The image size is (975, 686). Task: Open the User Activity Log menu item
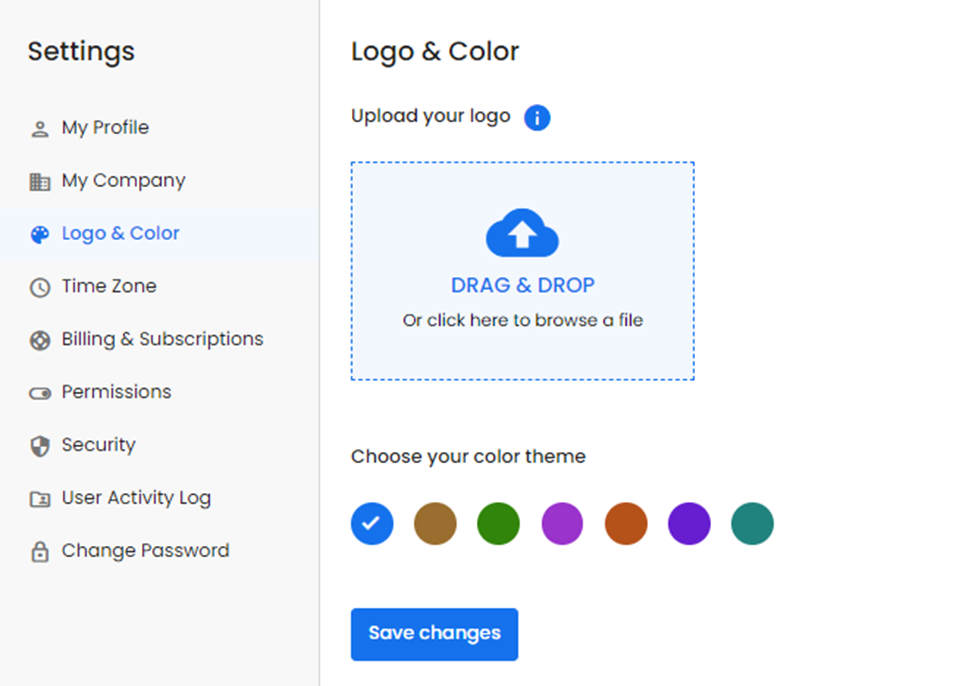tap(136, 498)
